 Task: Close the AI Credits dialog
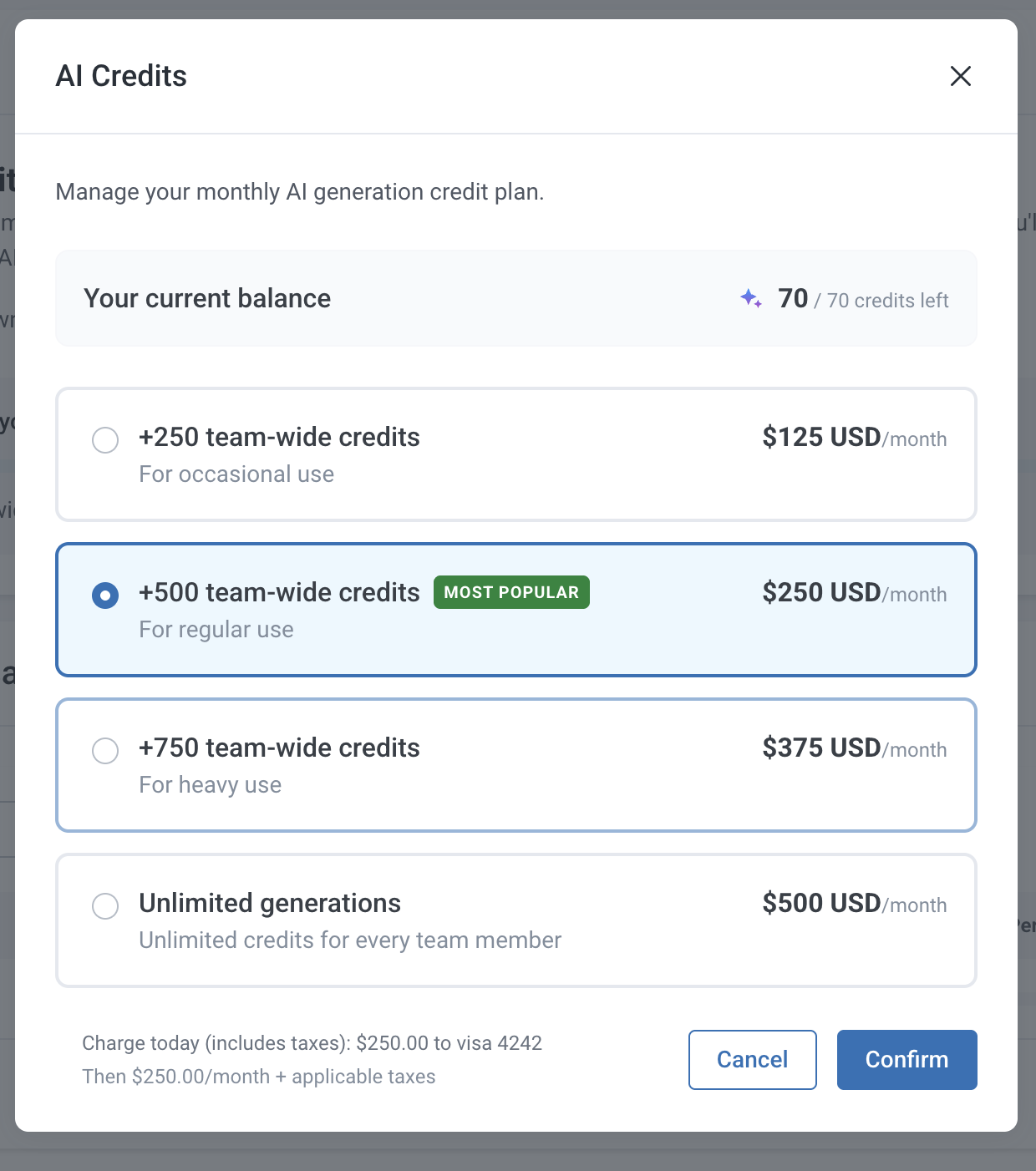click(x=961, y=76)
